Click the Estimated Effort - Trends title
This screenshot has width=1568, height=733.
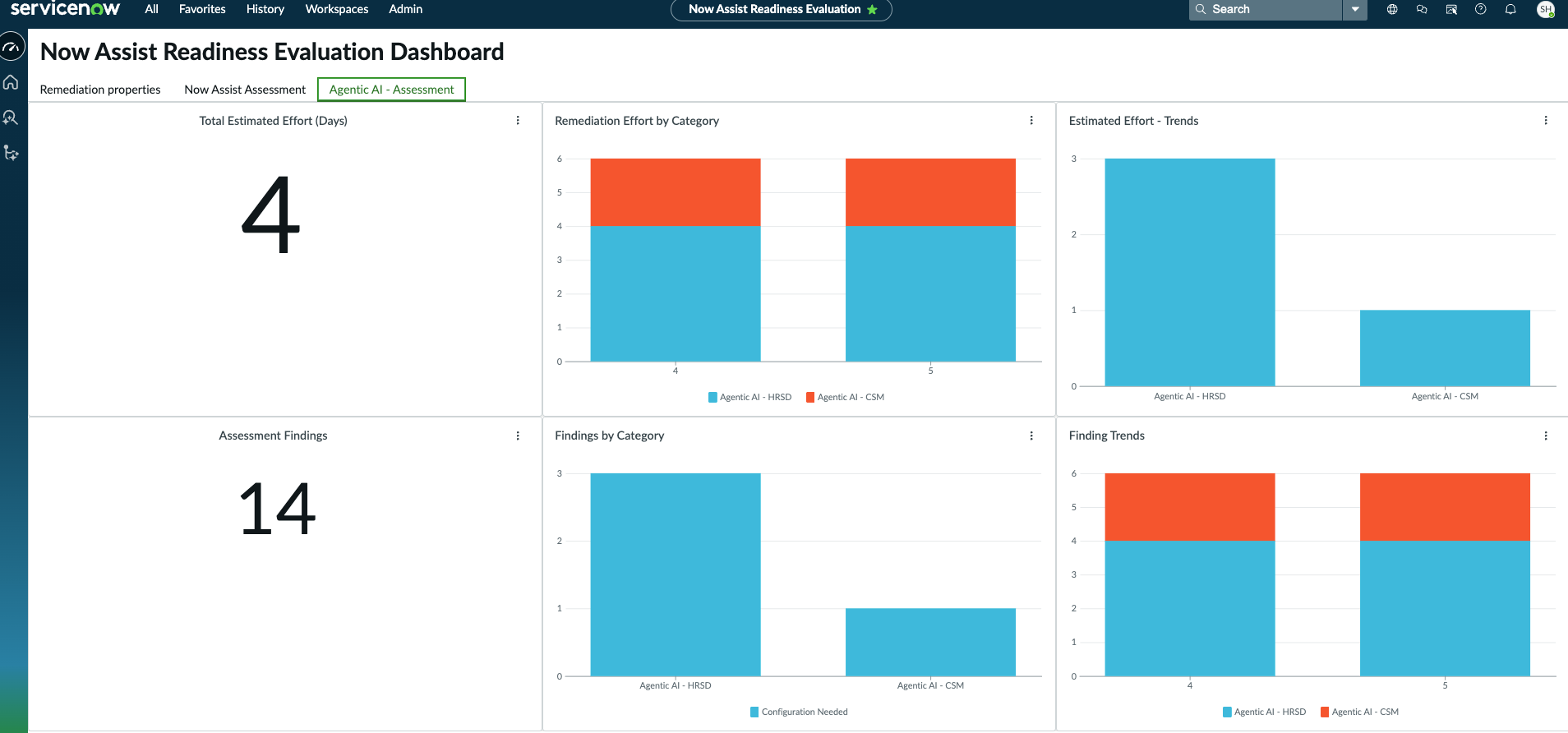(x=1133, y=121)
